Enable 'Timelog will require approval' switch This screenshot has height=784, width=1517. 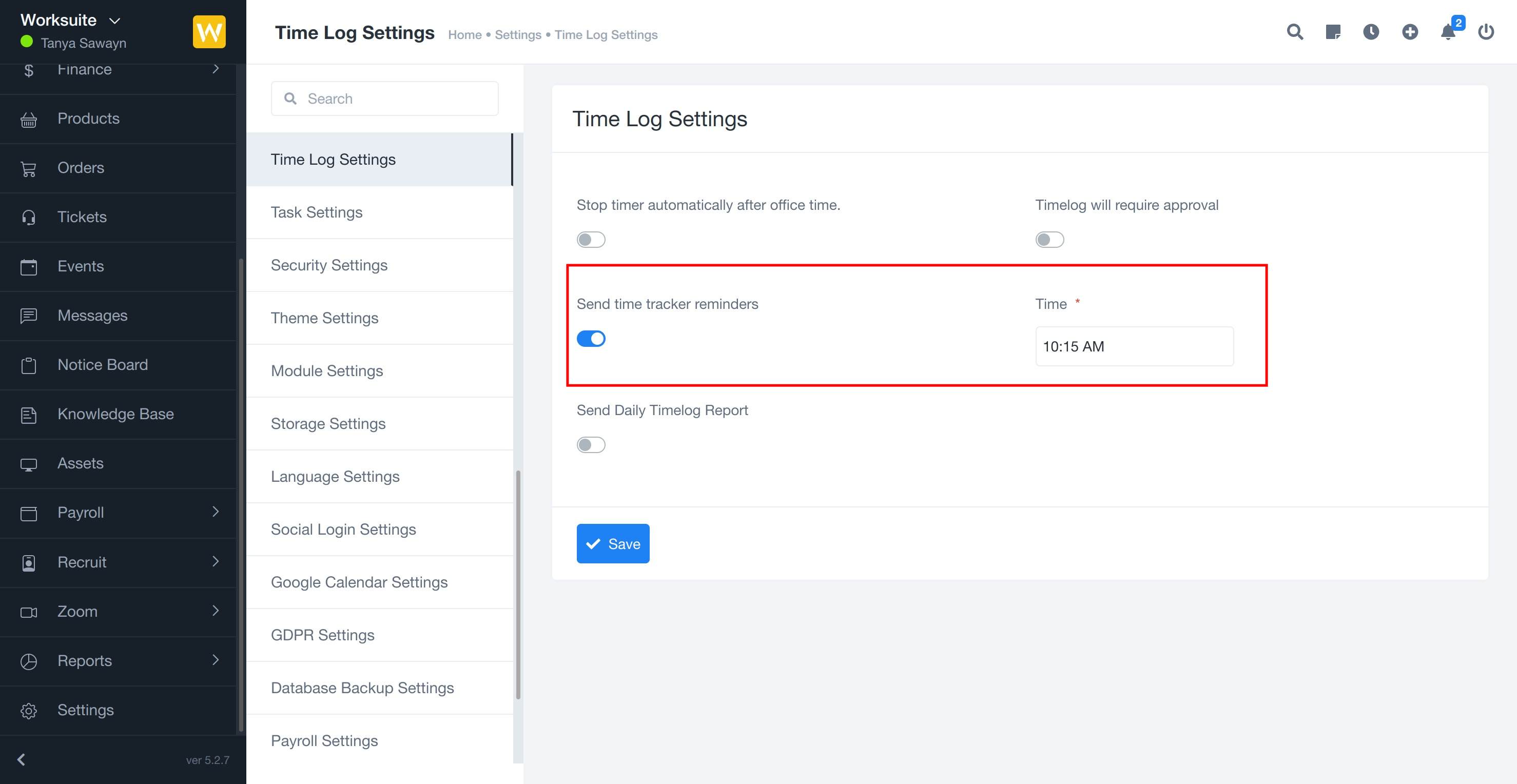(1049, 240)
